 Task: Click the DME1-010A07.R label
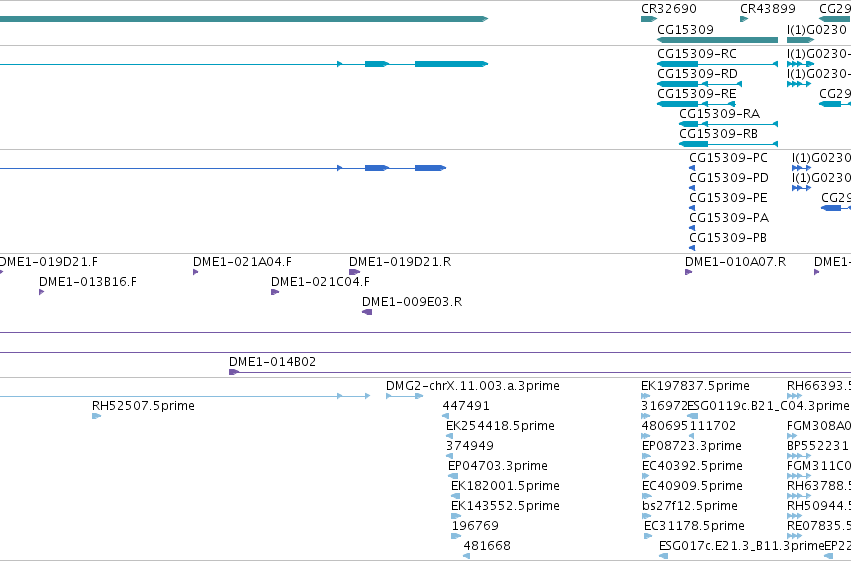point(735,262)
